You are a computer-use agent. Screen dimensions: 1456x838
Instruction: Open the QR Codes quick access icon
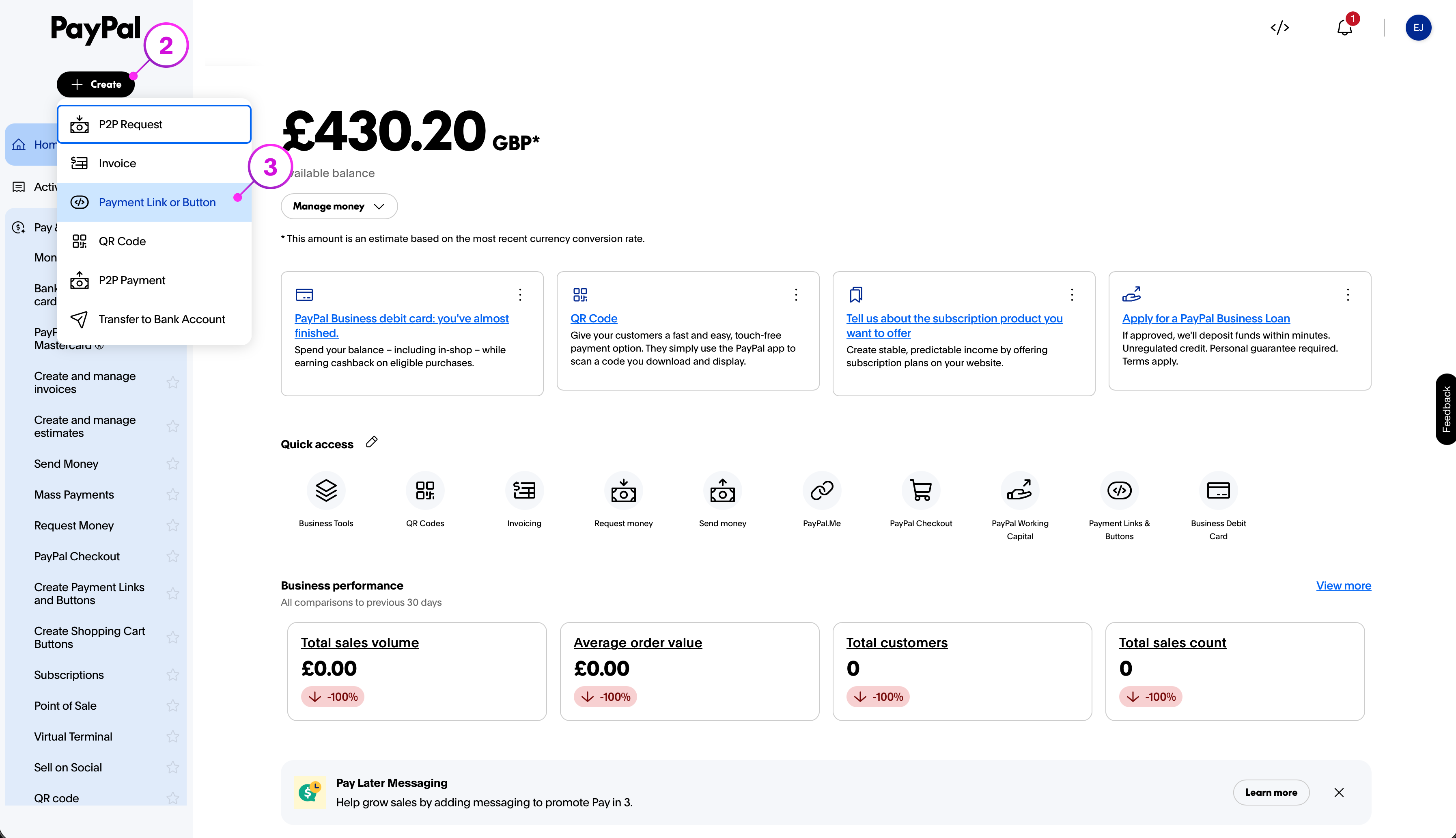(x=425, y=490)
